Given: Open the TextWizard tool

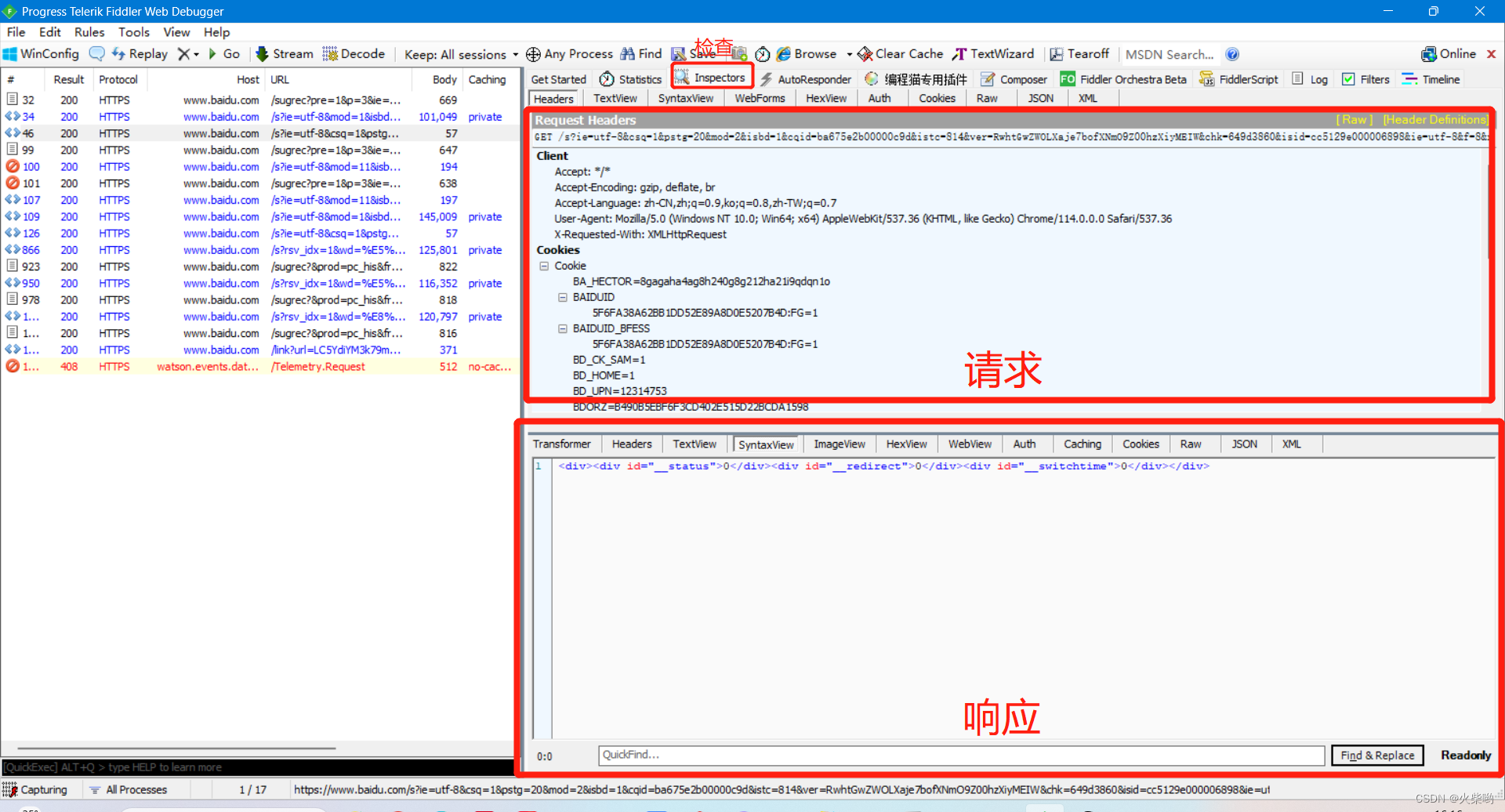Looking at the screenshot, I should pyautogui.click(x=993, y=54).
